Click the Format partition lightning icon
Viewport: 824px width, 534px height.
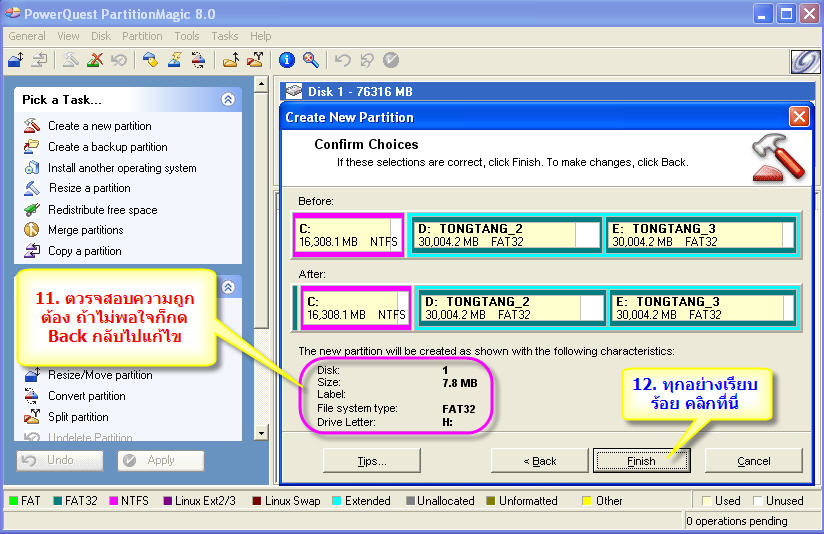(x=174, y=60)
